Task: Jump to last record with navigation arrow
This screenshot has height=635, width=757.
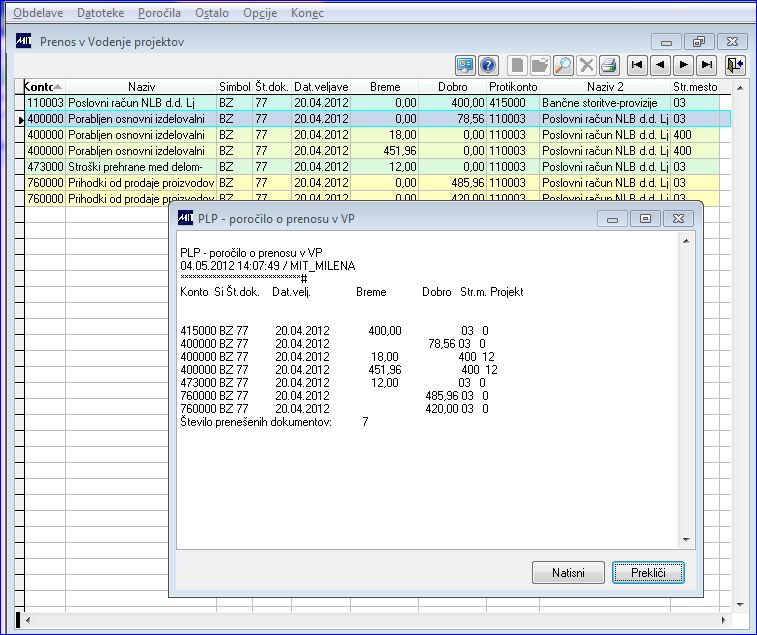Action: (x=707, y=66)
